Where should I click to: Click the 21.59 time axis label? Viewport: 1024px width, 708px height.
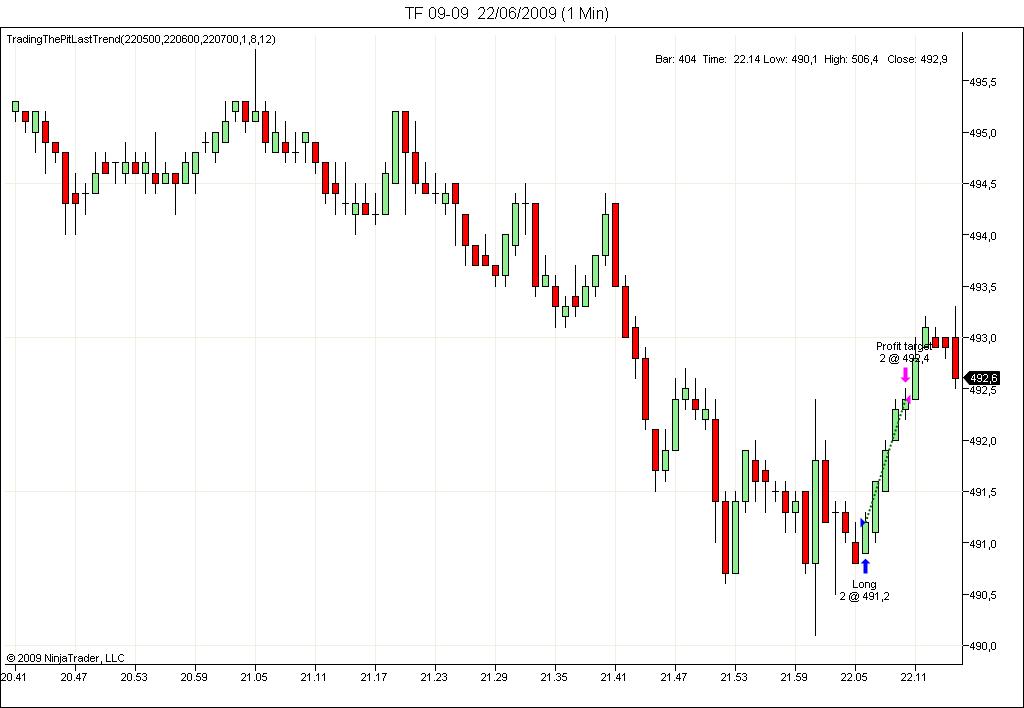pyautogui.click(x=795, y=677)
